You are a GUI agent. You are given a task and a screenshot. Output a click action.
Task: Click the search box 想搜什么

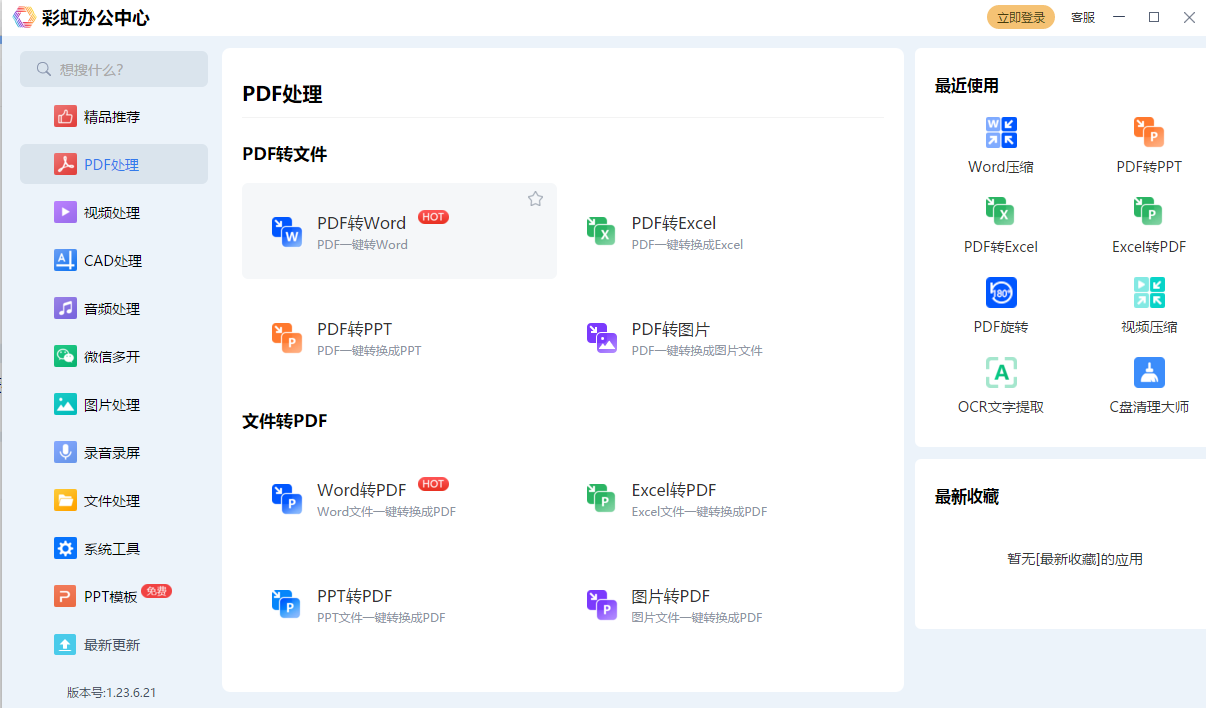(113, 68)
